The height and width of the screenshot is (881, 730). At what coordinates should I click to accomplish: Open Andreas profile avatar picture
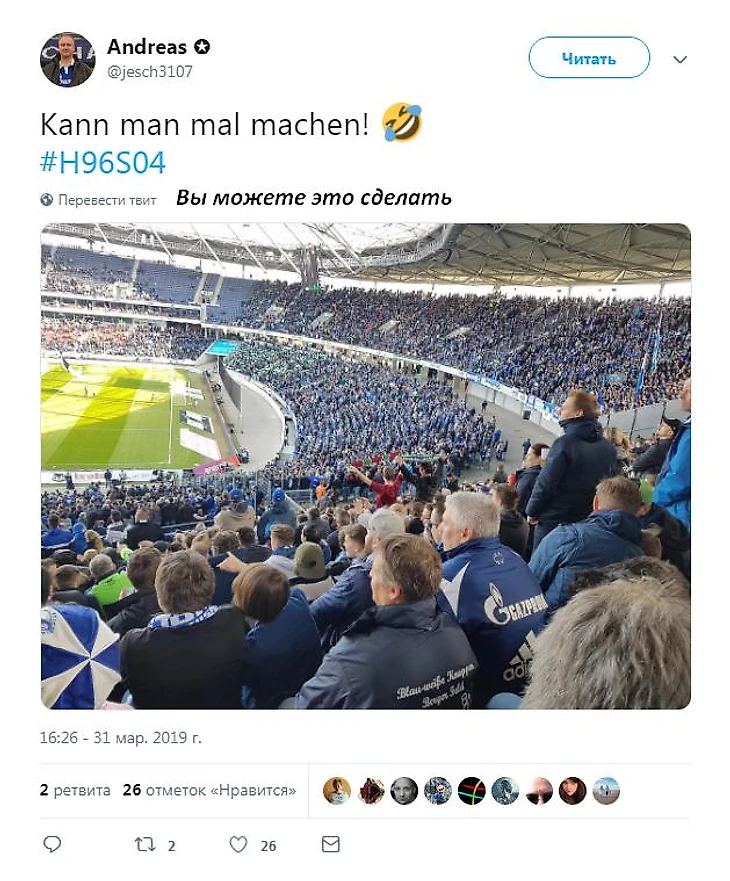tap(67, 60)
